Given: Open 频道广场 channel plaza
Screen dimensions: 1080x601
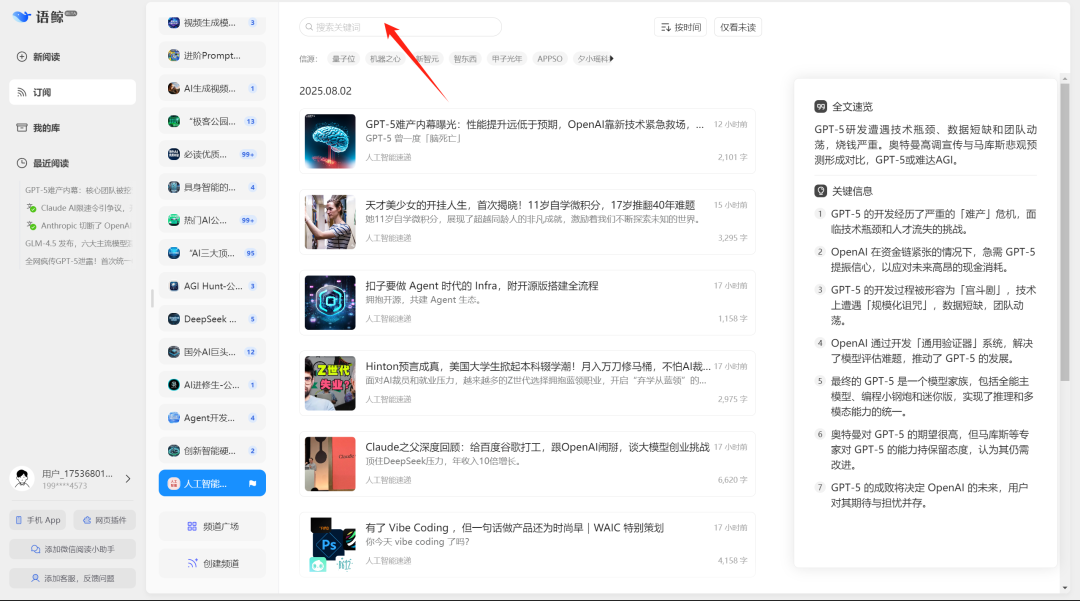Looking at the screenshot, I should click(x=212, y=527).
